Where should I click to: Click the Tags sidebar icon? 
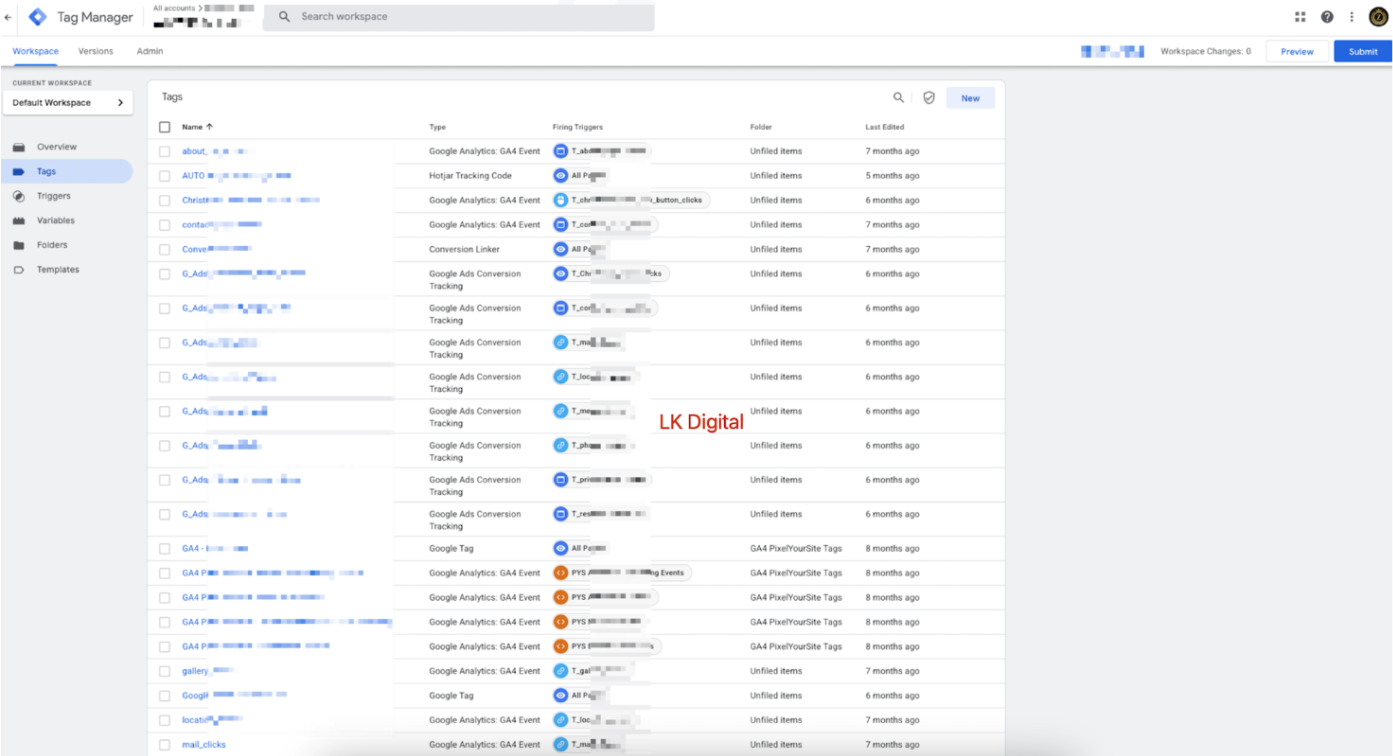coord(19,172)
